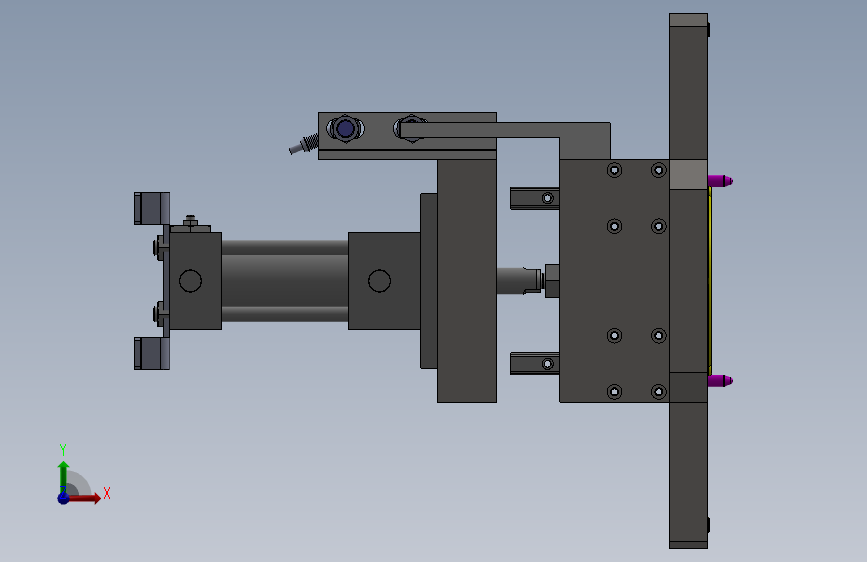The image size is (867, 562).
Task: Select the blue sensor lens on bracket
Action: pos(346,129)
